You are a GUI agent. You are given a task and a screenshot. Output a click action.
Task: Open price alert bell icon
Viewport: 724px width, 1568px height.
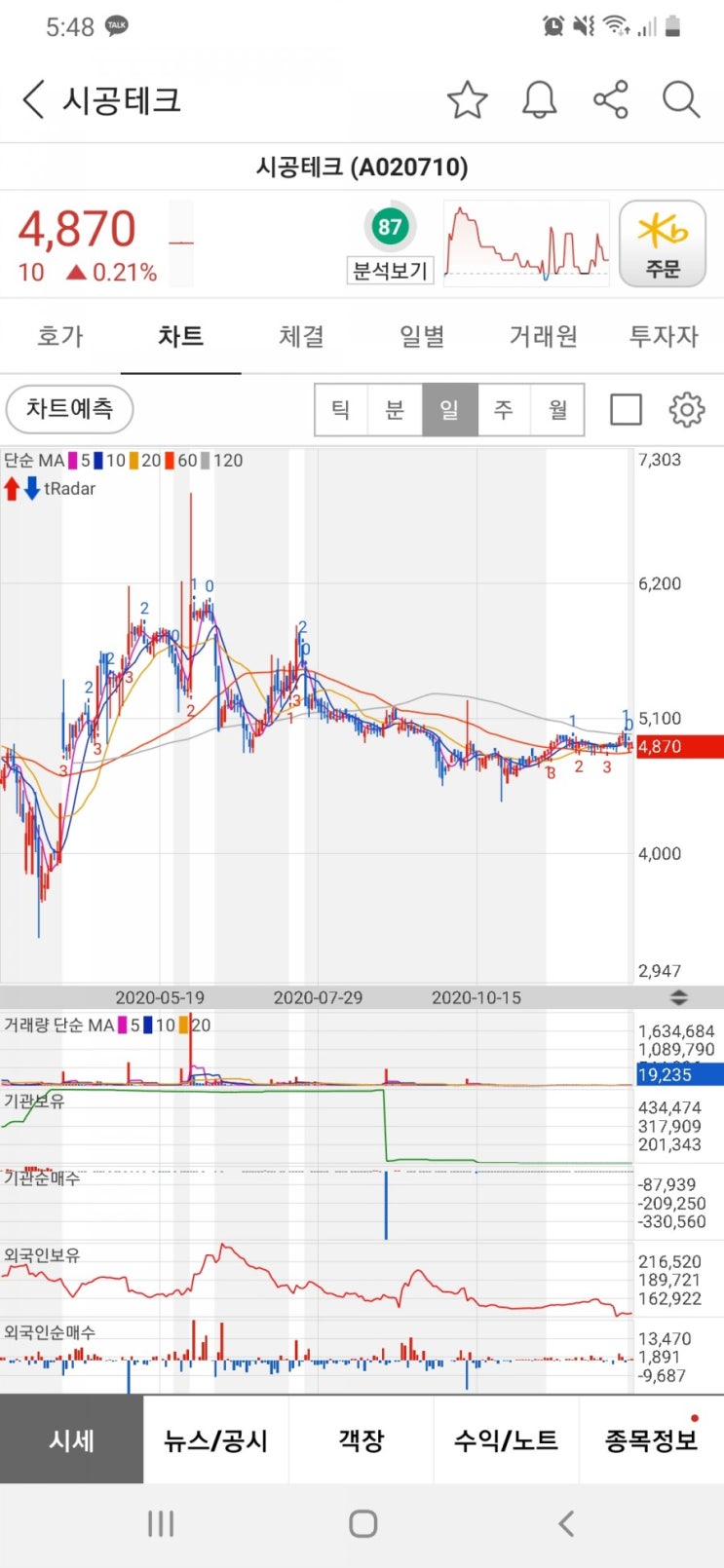(x=539, y=100)
